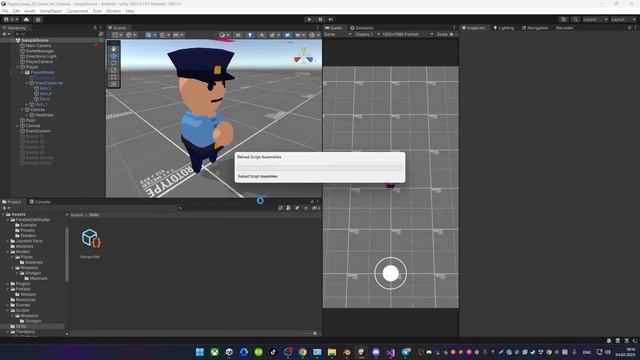Image resolution: width=640 pixels, height=360 pixels.
Task: Switch to the Lighting tab
Action: tap(504, 28)
